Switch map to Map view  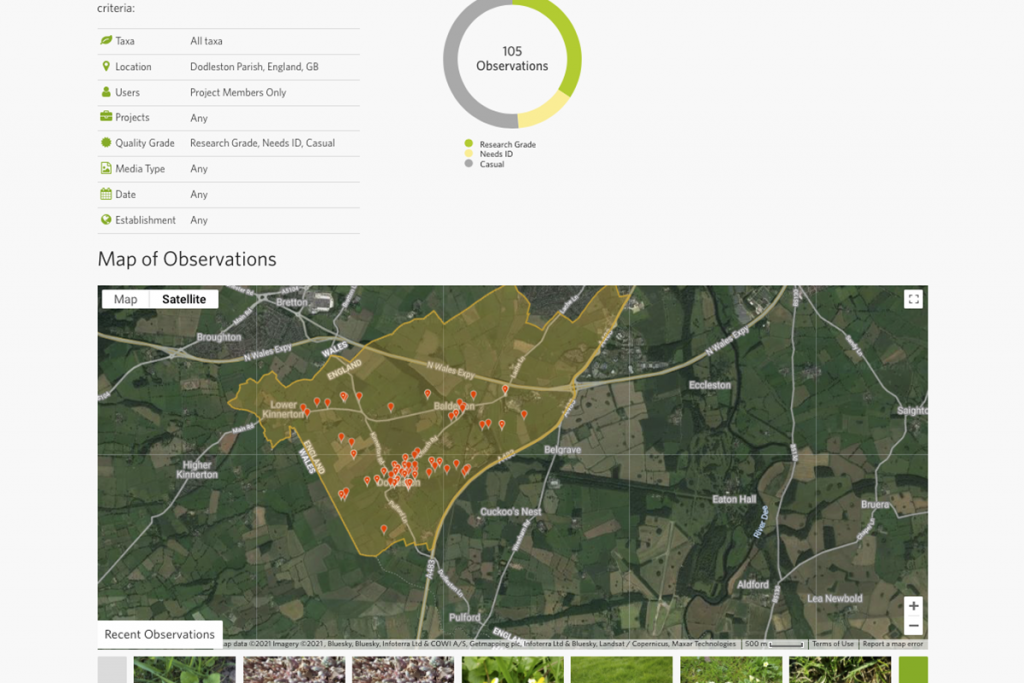(x=126, y=299)
